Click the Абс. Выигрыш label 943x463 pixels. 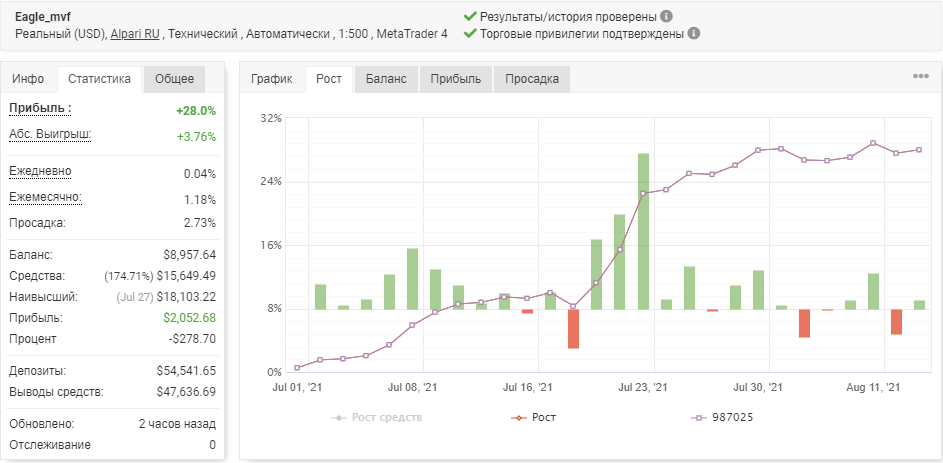[x=50, y=134]
